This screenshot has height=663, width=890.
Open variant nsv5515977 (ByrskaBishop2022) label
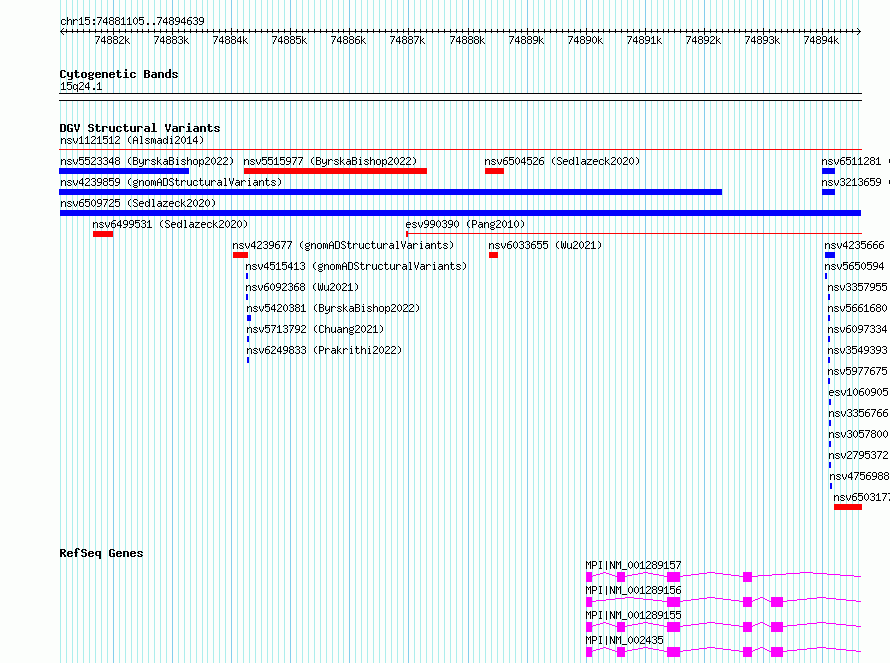(x=330, y=161)
